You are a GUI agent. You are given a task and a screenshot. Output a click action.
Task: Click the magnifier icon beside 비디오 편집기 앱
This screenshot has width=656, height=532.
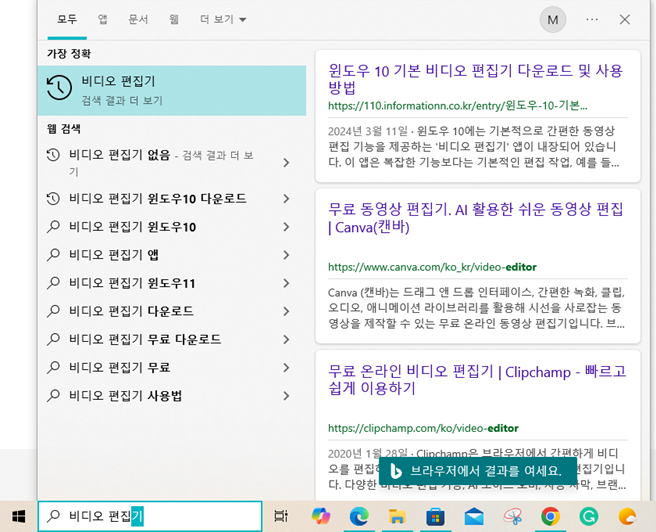click(x=53, y=254)
